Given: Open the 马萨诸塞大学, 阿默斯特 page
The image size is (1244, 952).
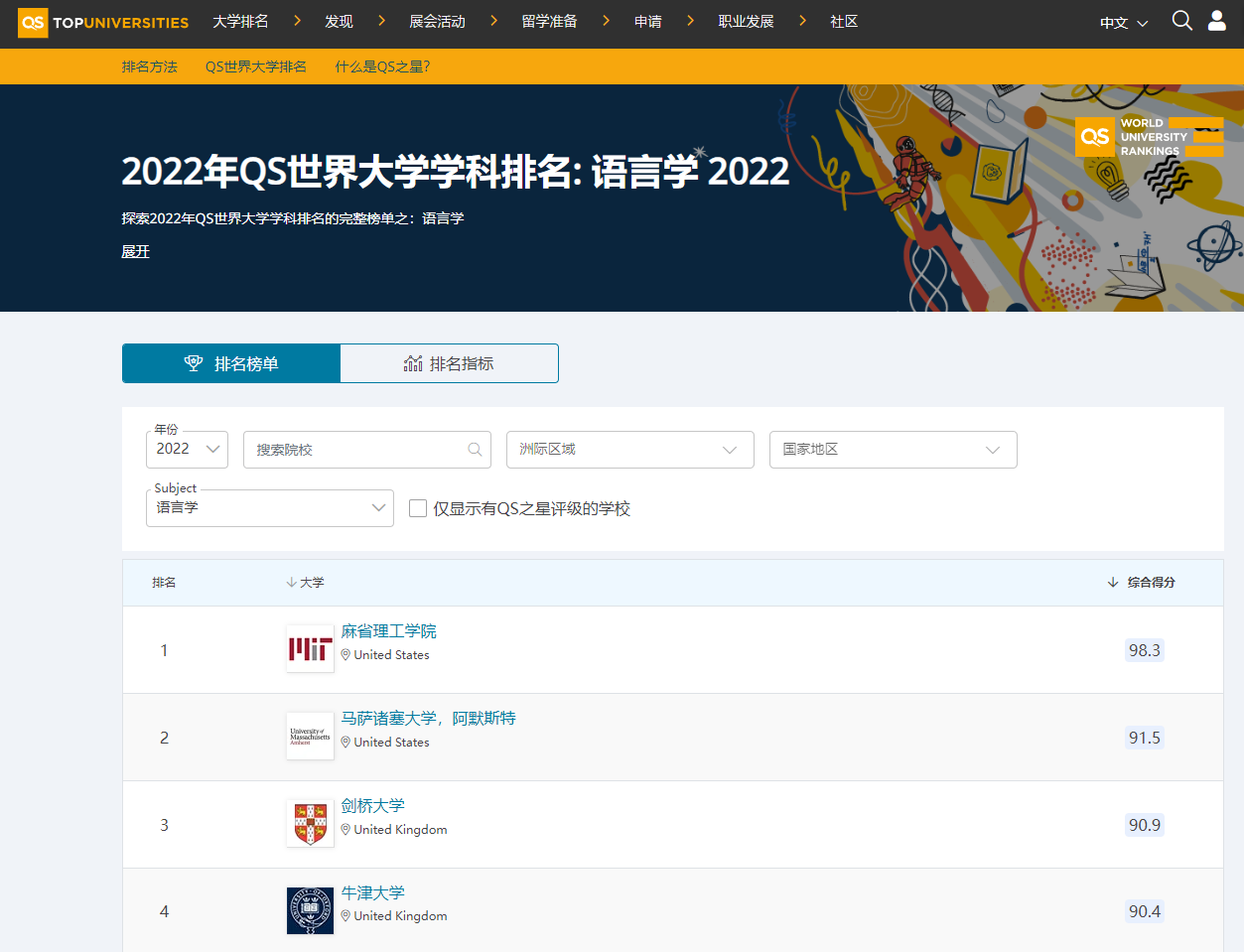Looking at the screenshot, I should tap(429, 719).
